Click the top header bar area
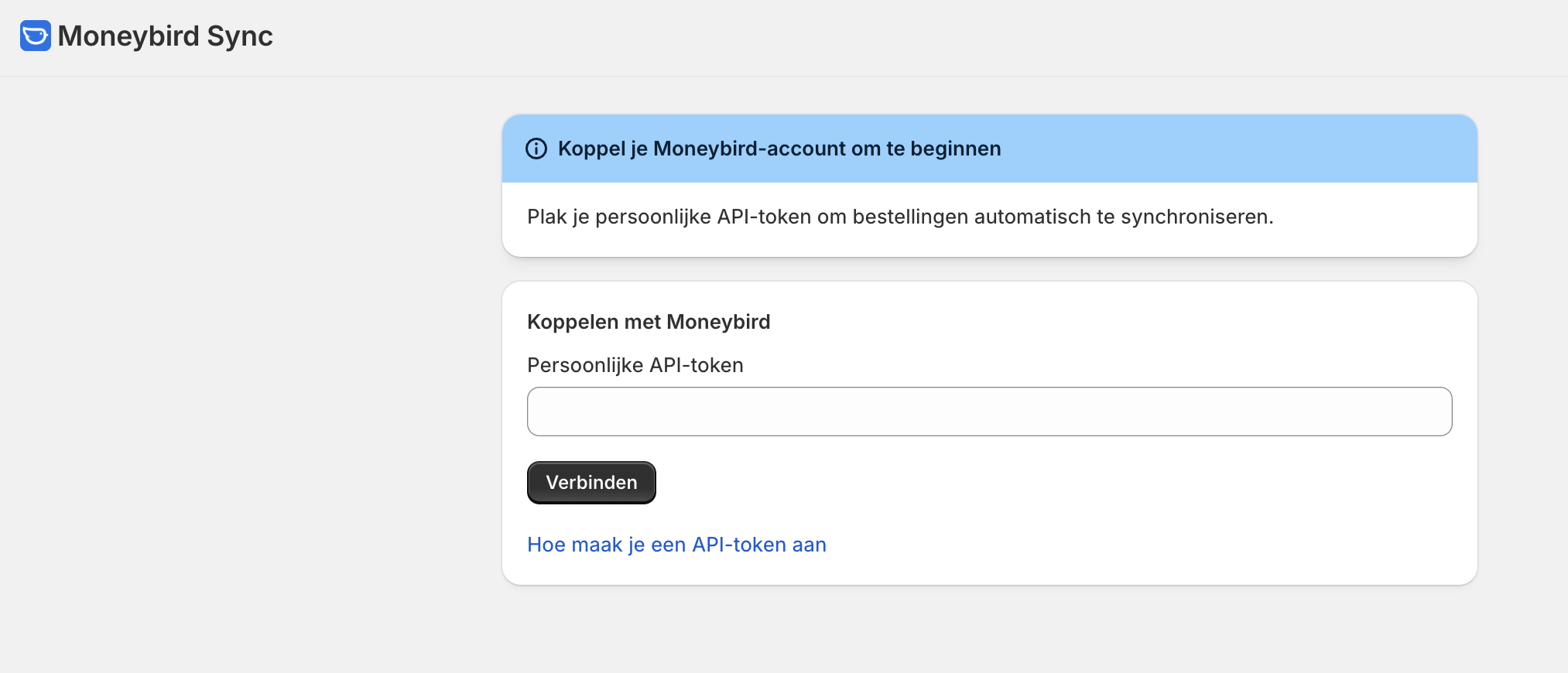 [851, 37]
